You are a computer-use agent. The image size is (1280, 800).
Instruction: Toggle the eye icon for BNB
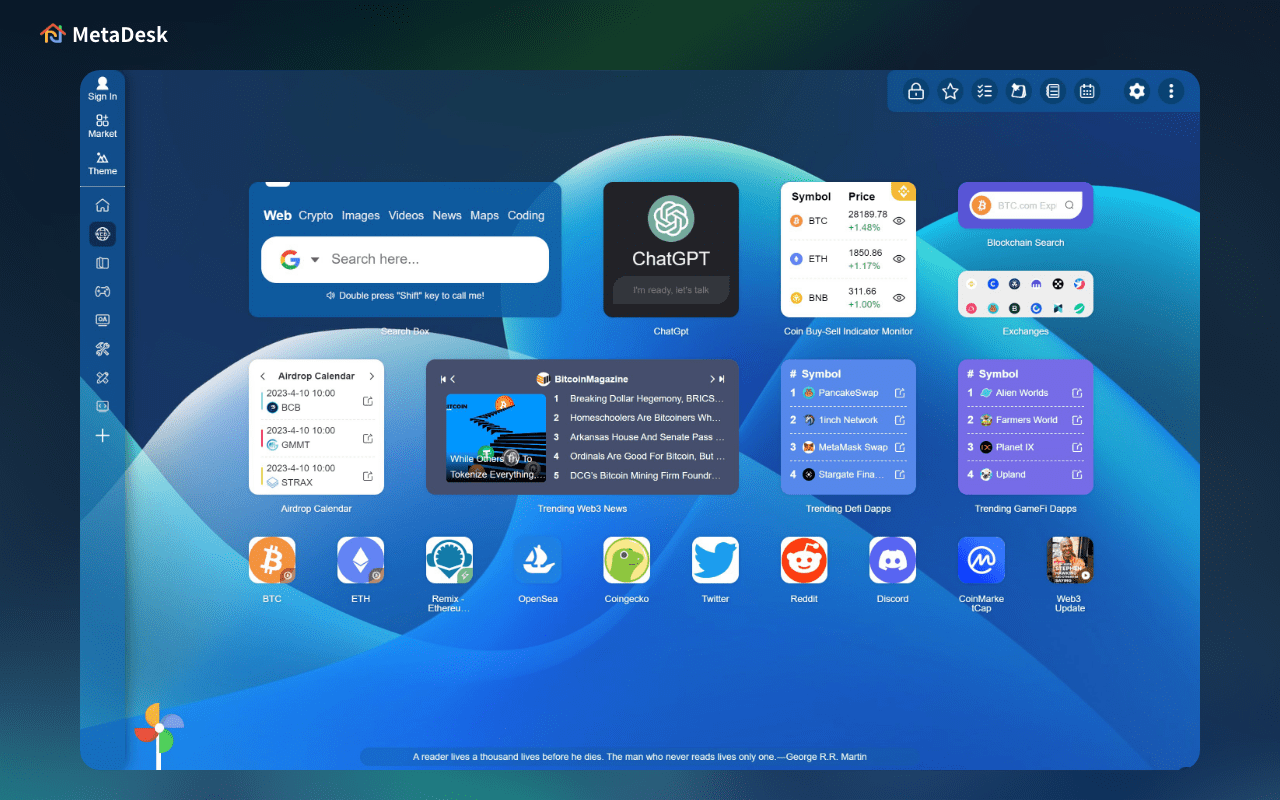899,298
